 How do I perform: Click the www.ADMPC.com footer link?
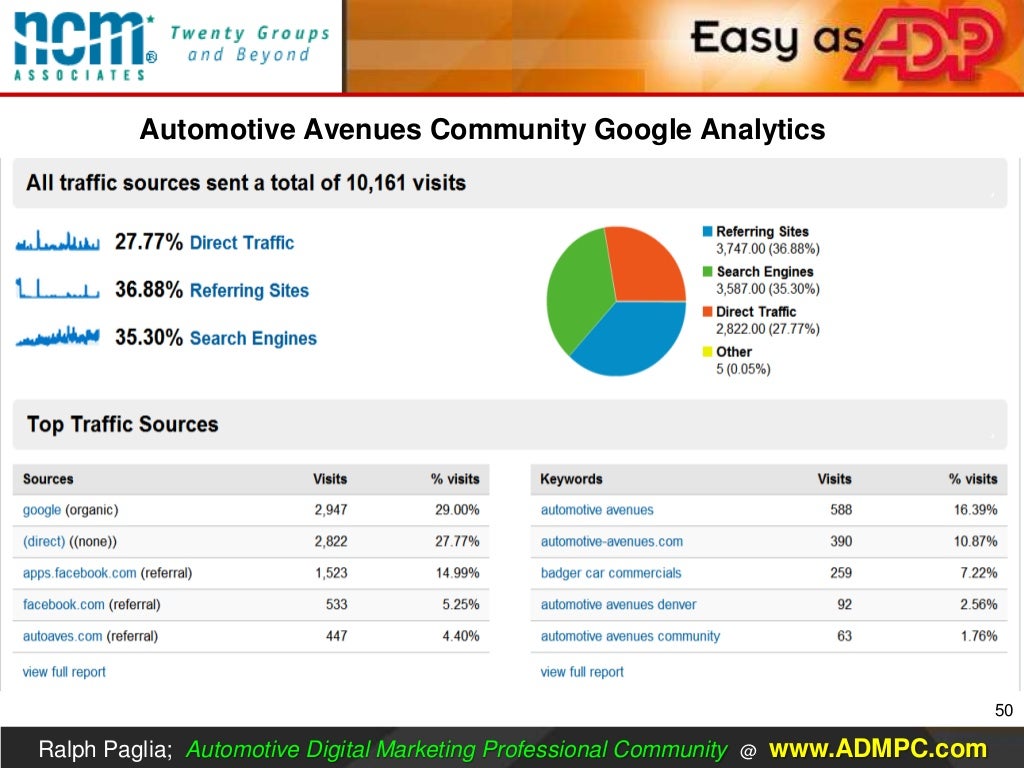coord(878,748)
